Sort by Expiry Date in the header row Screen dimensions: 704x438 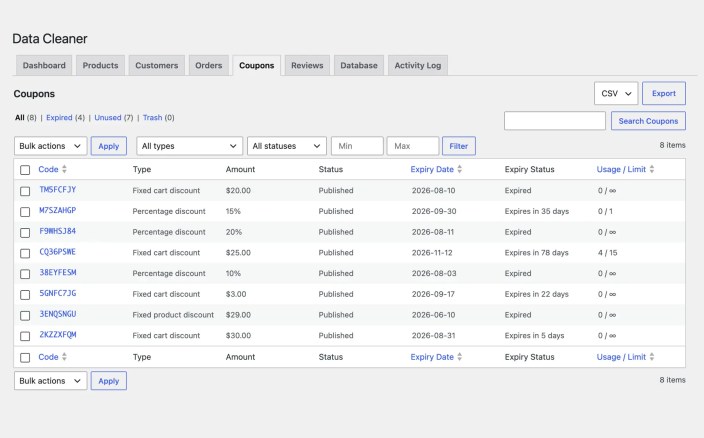pyautogui.click(x=436, y=169)
